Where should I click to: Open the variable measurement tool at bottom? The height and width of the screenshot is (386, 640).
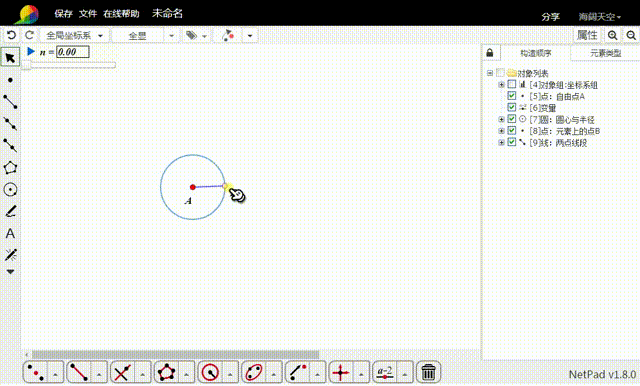[x=385, y=372]
